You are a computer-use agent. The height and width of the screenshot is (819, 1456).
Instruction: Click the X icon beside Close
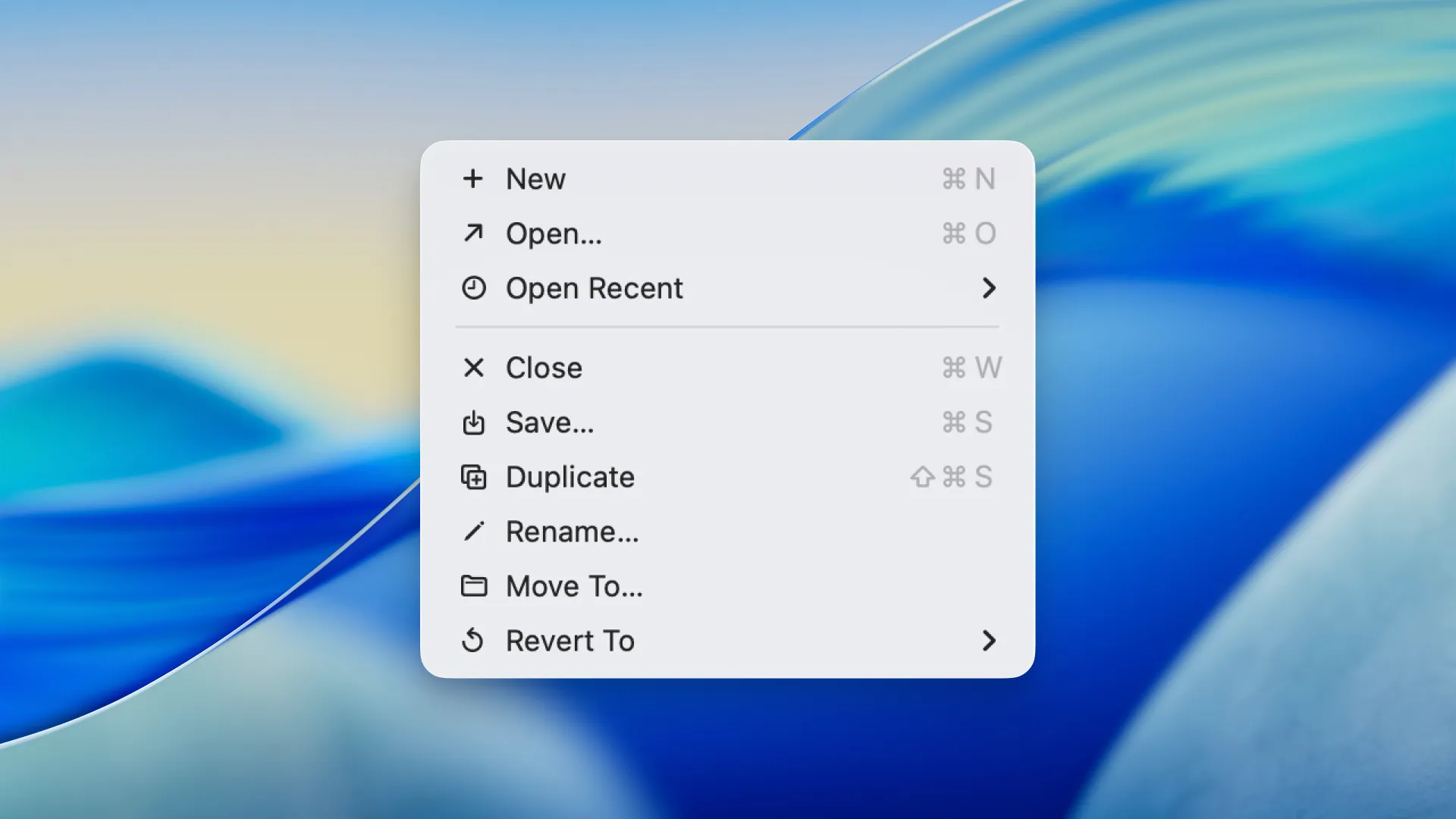click(473, 368)
